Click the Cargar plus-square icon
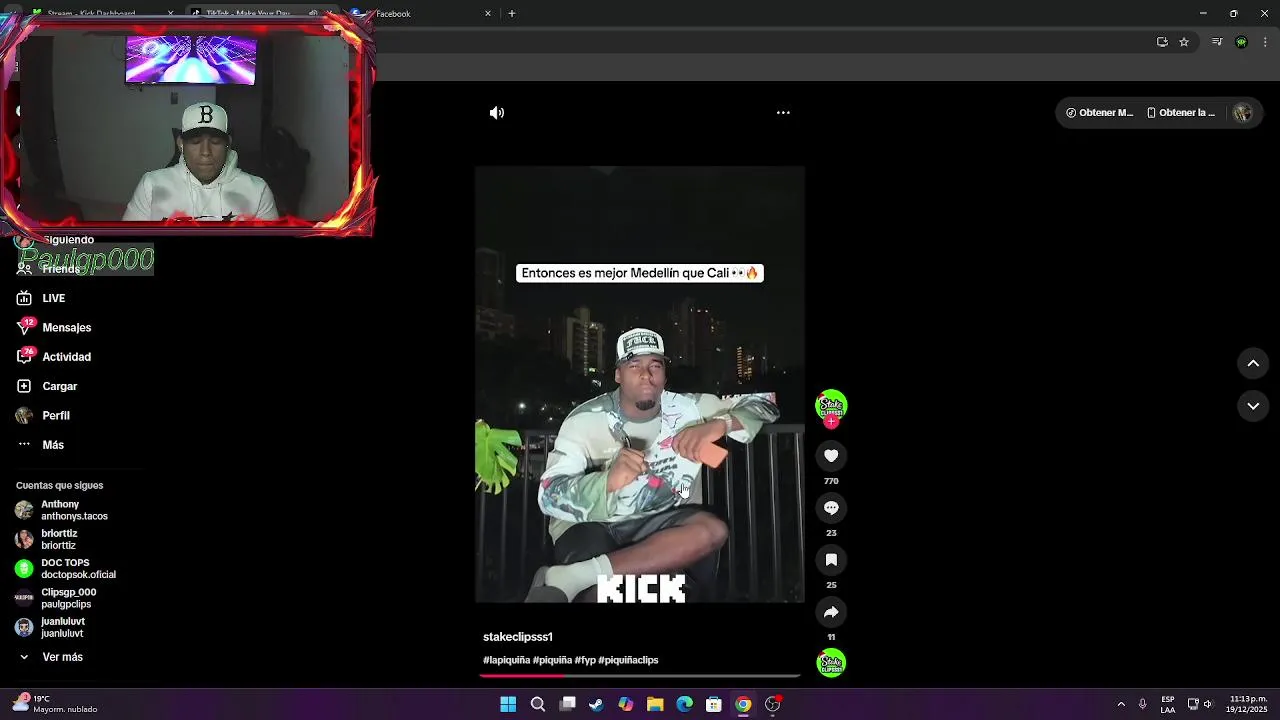This screenshot has width=1280, height=720. (24, 386)
